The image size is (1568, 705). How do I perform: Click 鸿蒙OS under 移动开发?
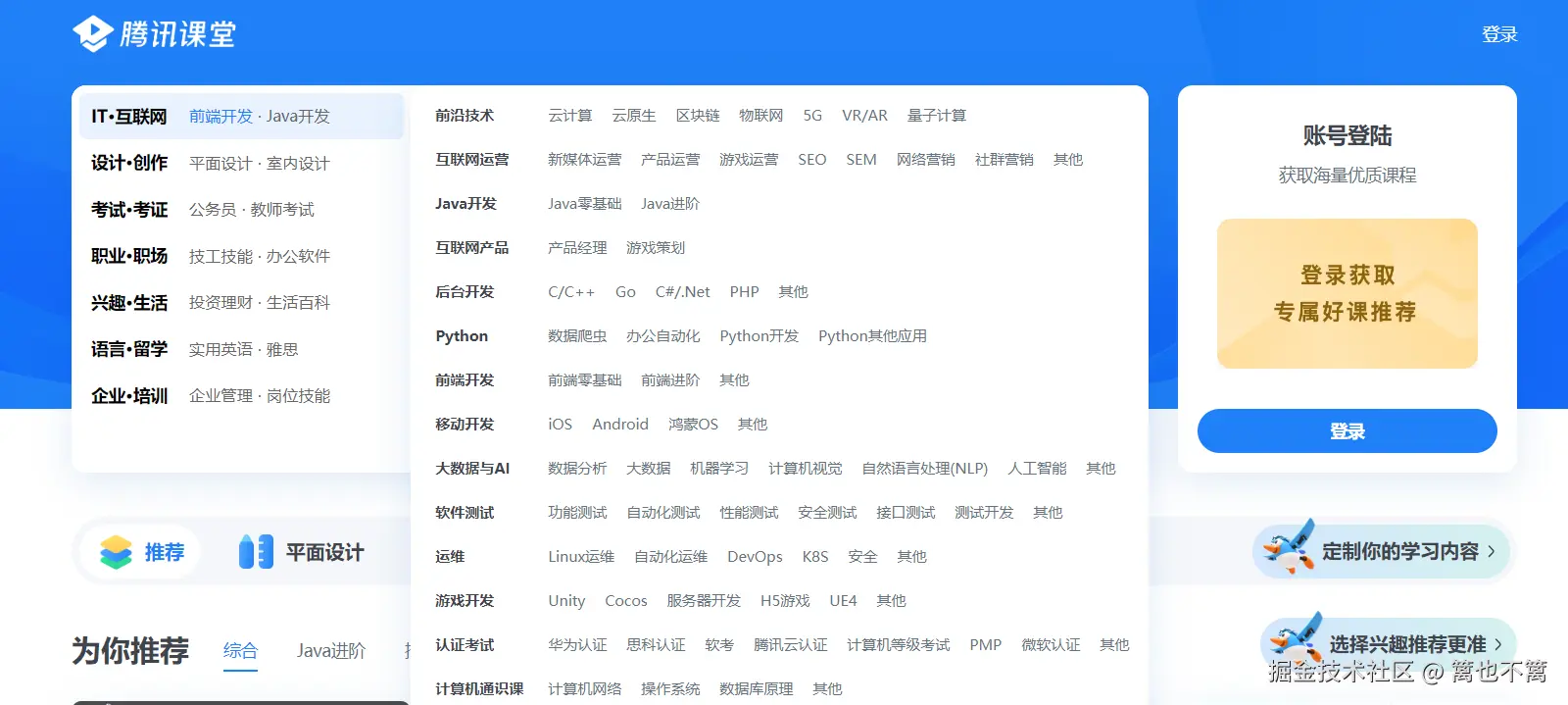tap(693, 425)
